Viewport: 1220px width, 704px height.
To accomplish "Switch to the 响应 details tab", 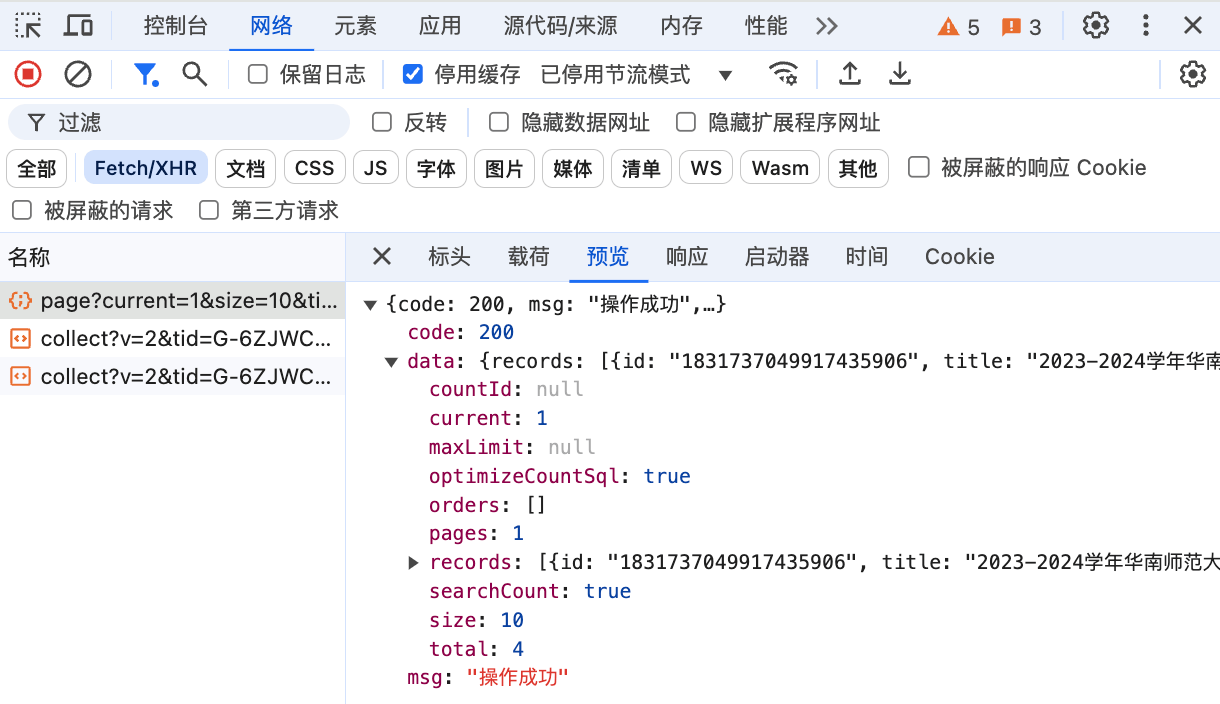I will pyautogui.click(x=687, y=257).
